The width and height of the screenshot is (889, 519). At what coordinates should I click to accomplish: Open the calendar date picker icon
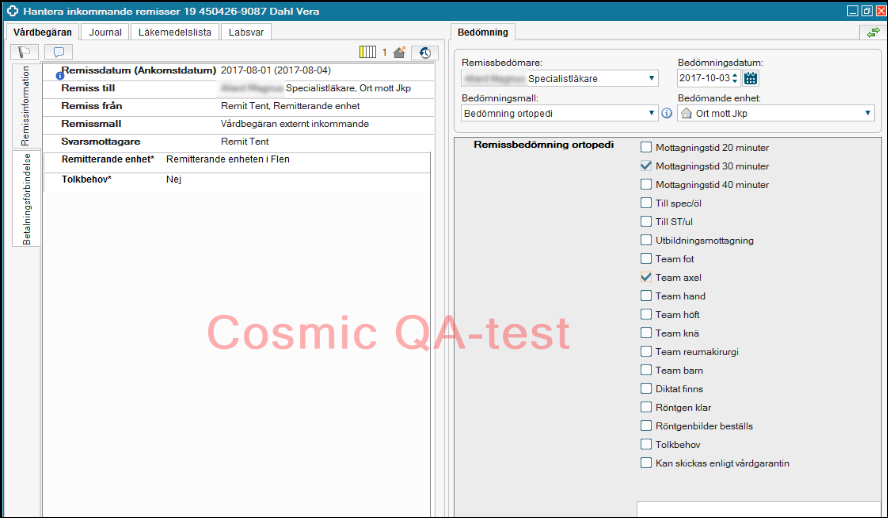751,78
